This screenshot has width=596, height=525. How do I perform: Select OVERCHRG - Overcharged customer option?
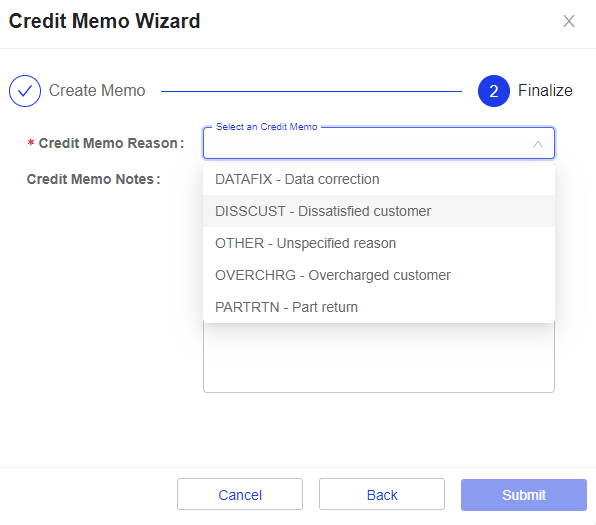tap(379, 275)
